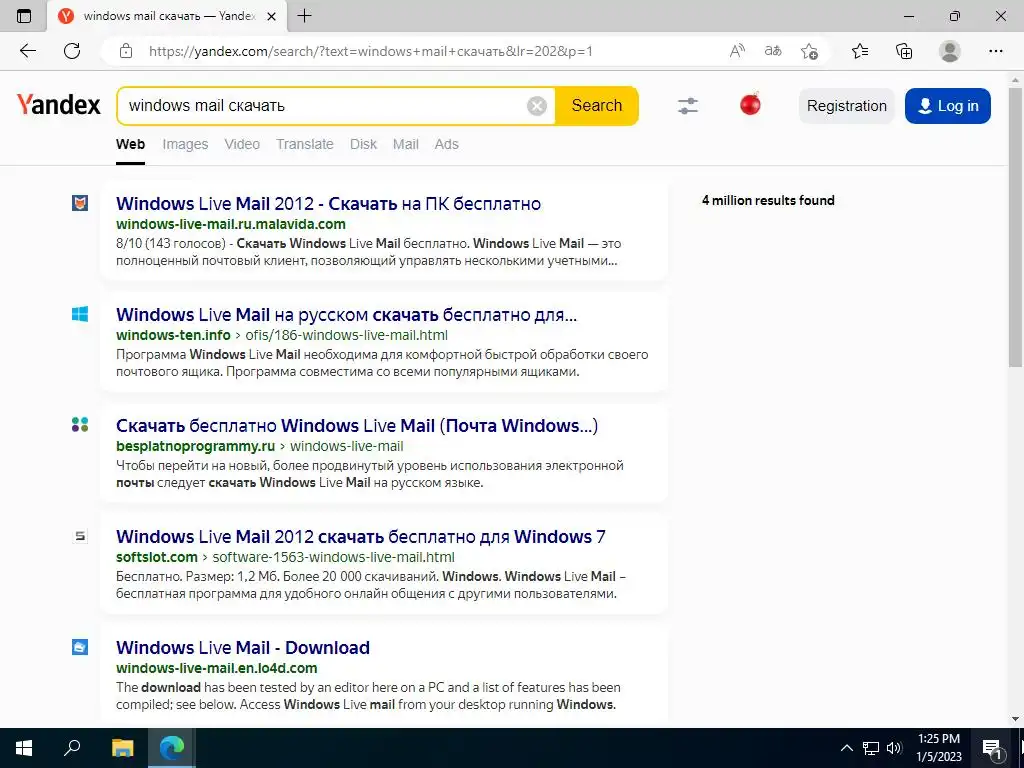Open Windows Live Mail 2012 malavida result
Viewport: 1024px width, 768px height.
coord(328,204)
